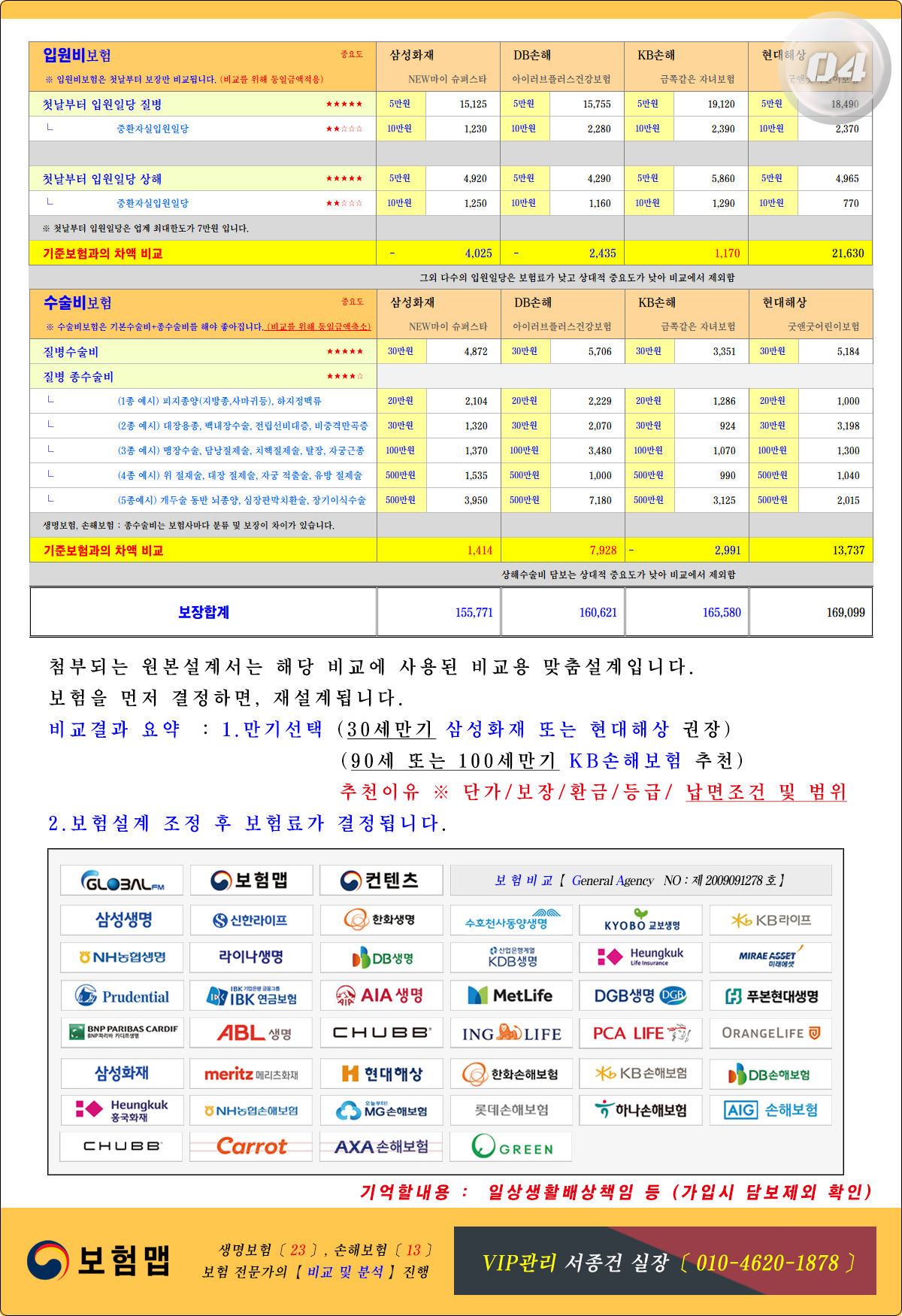Select the '첫날부터 입원일당 상해' row label
902x1316 pixels.
[101, 179]
